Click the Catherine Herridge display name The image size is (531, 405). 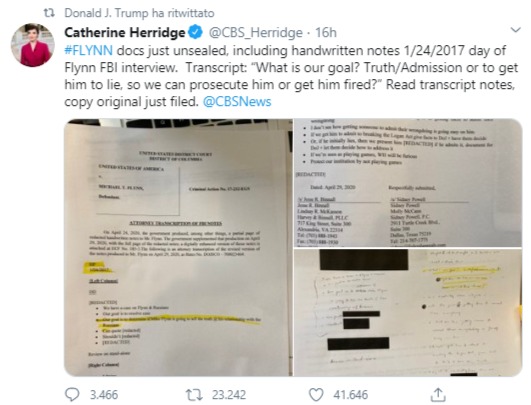click(x=125, y=33)
